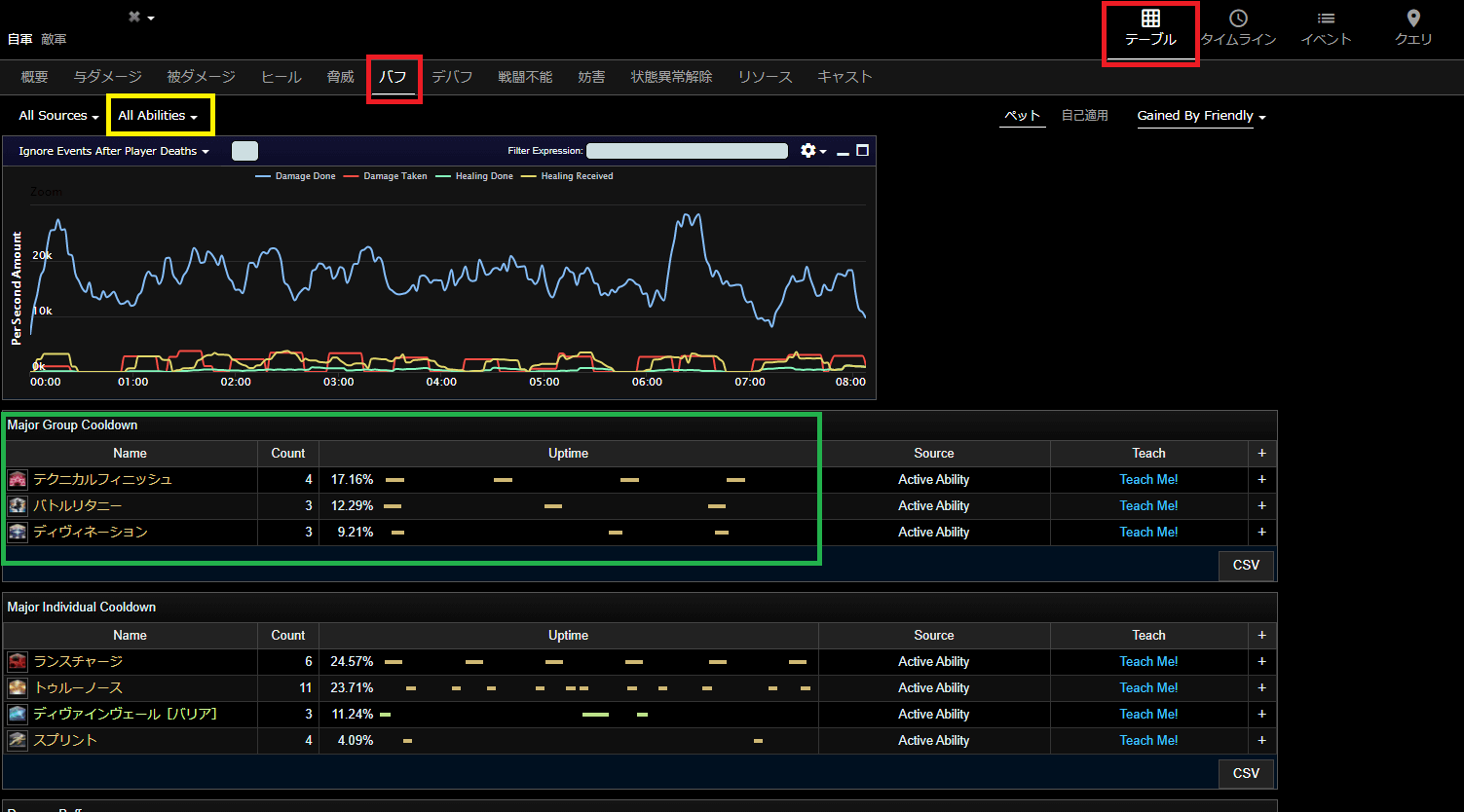The width and height of the screenshot is (1464, 812).
Task: Click the テクニカルフィニッシュ ability icon
Action: [x=18, y=480]
